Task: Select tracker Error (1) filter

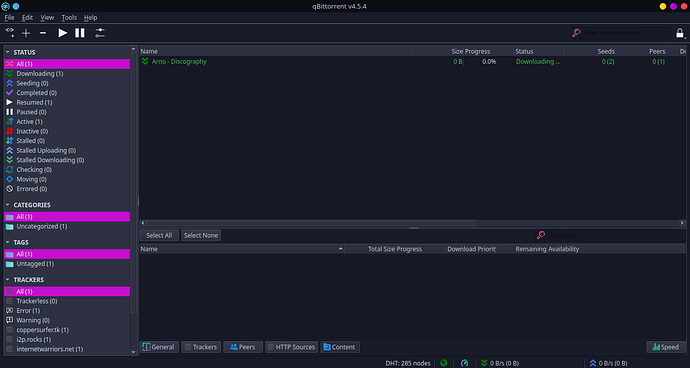Action: tap(67, 311)
